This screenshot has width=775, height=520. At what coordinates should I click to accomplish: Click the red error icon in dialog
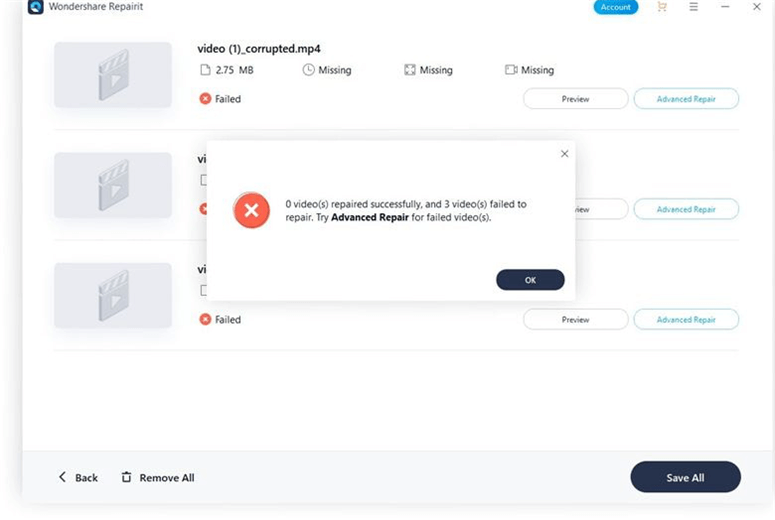tap(251, 210)
